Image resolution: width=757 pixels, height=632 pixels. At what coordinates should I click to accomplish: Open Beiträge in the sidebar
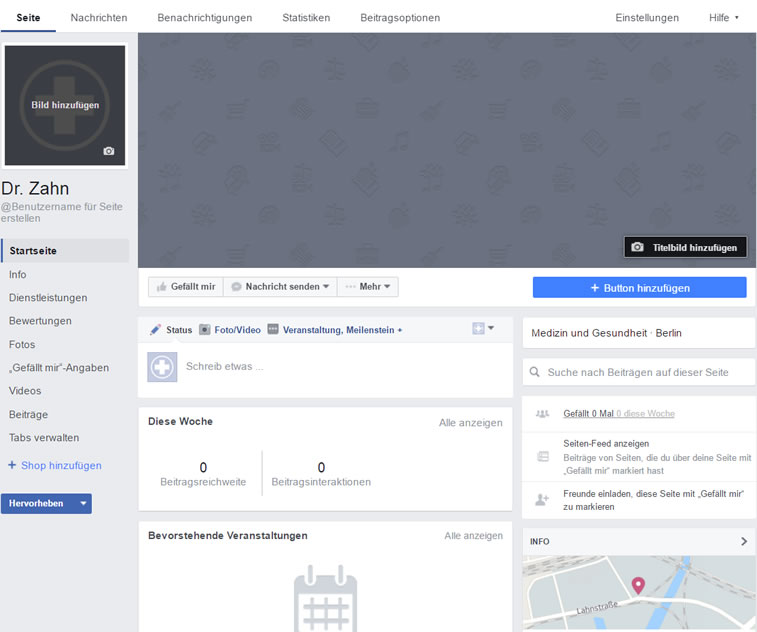(x=28, y=414)
